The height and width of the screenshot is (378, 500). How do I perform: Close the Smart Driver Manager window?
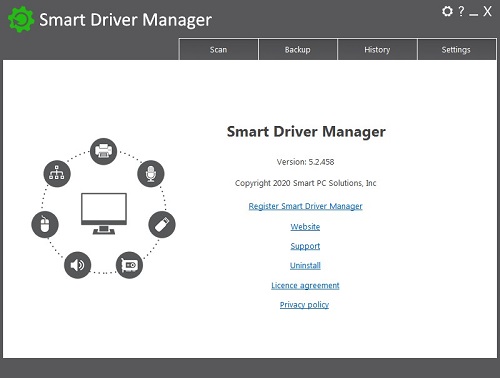coord(487,11)
